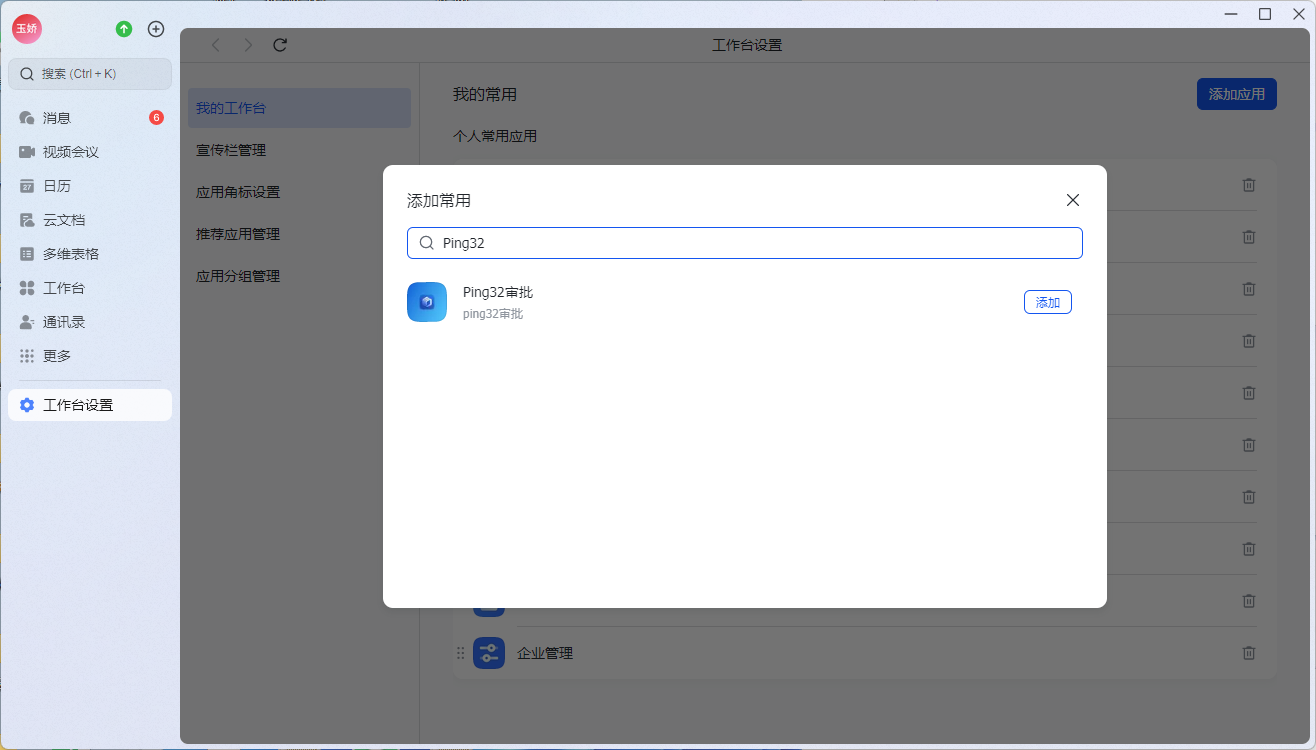This screenshot has height=750, width=1316.
Task: Click the 多维表格 table icon
Action: [x=27, y=254]
